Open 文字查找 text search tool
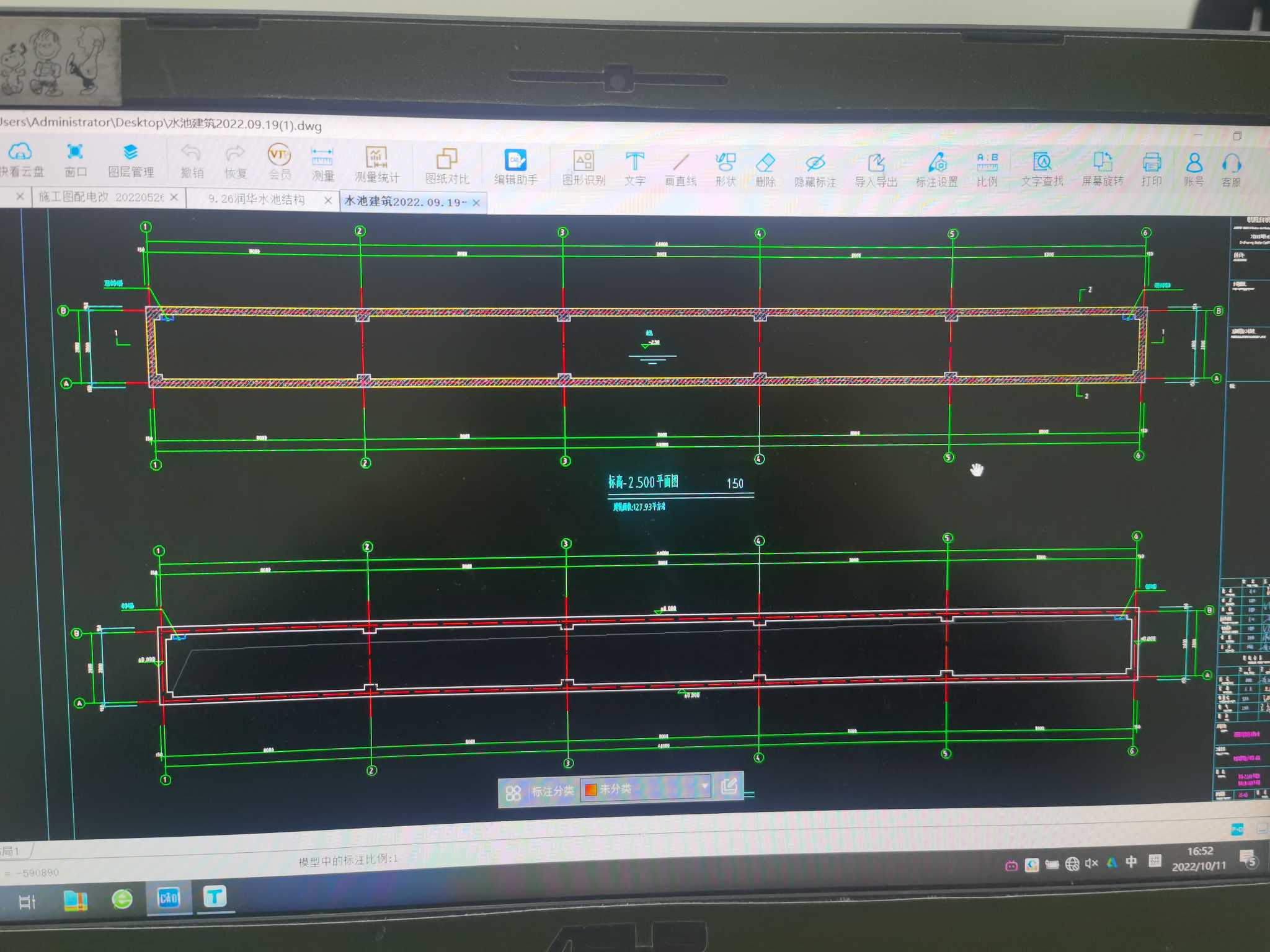The width and height of the screenshot is (1270, 952). click(x=1042, y=170)
